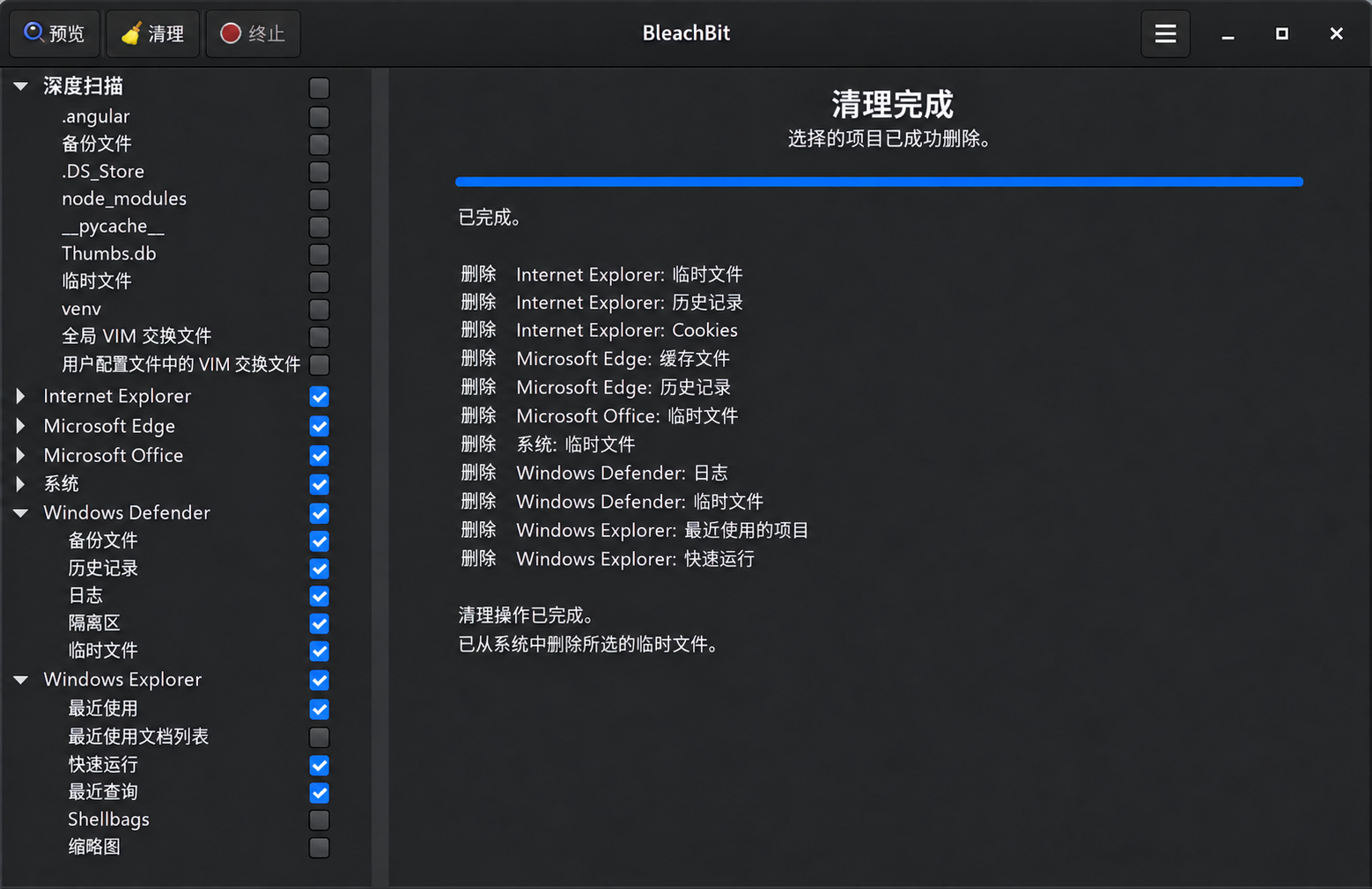
Task: Collapse the 深度扫描 group
Action: point(21,86)
